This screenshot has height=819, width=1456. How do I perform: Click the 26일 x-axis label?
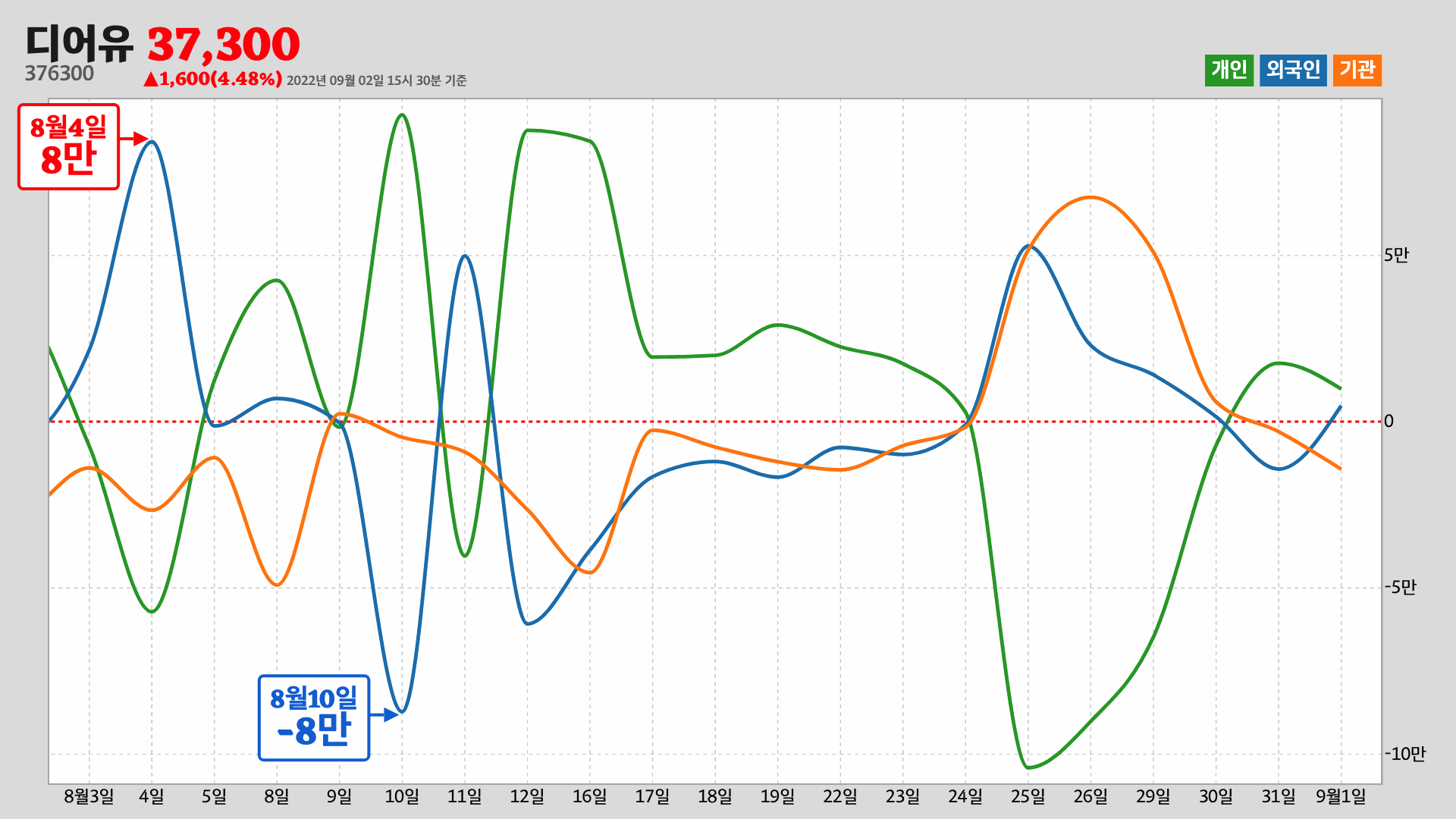1090,796
